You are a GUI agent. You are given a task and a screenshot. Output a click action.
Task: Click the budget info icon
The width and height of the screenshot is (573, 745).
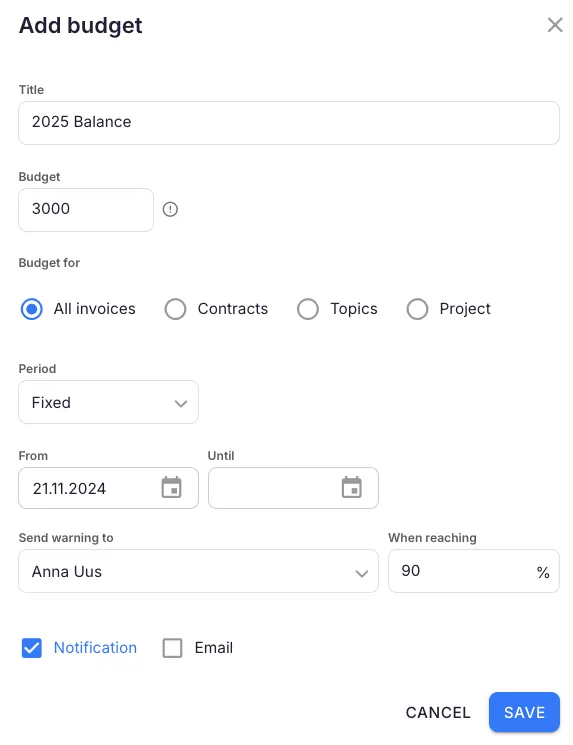click(170, 209)
